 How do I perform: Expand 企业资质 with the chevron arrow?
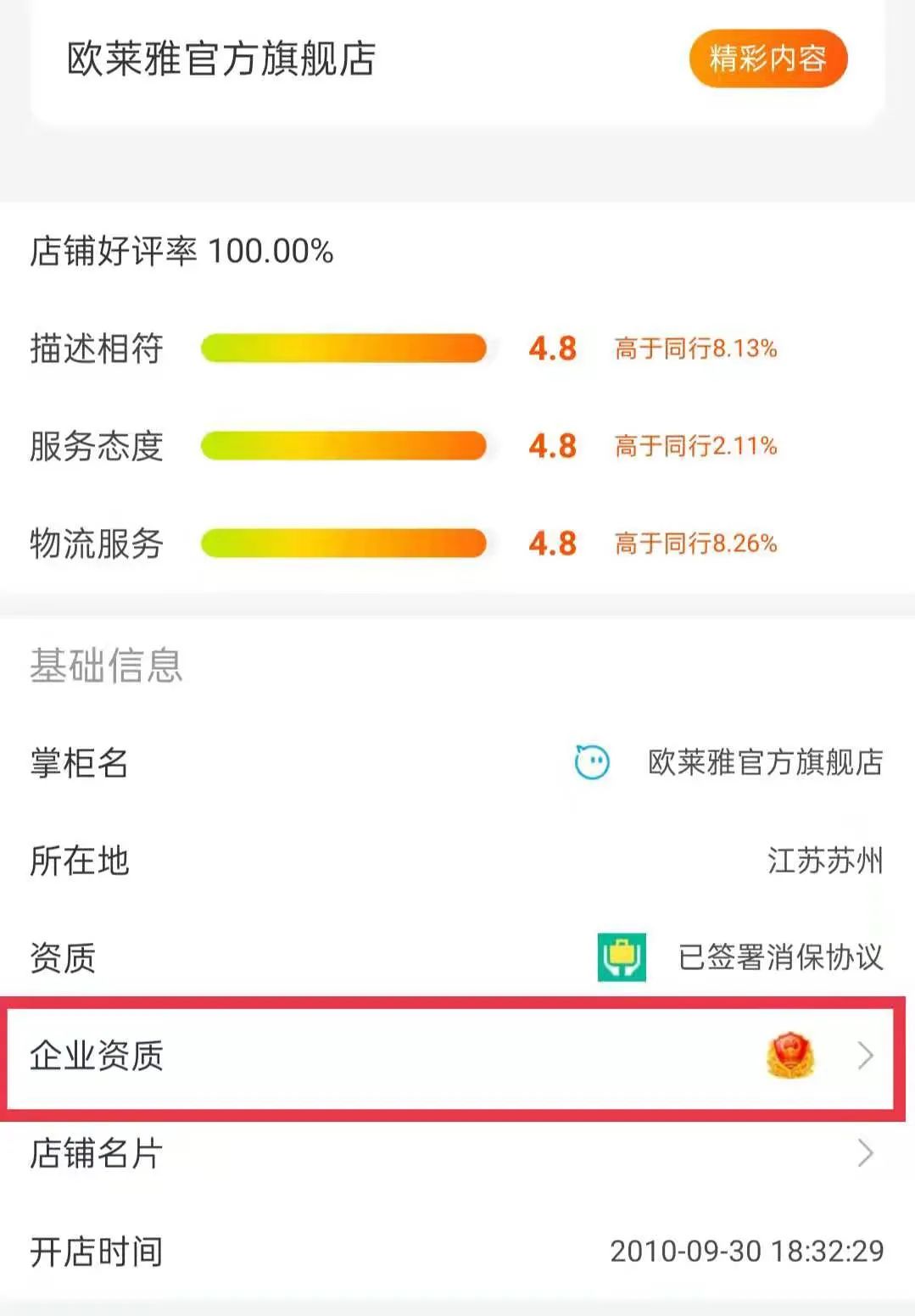click(865, 1056)
